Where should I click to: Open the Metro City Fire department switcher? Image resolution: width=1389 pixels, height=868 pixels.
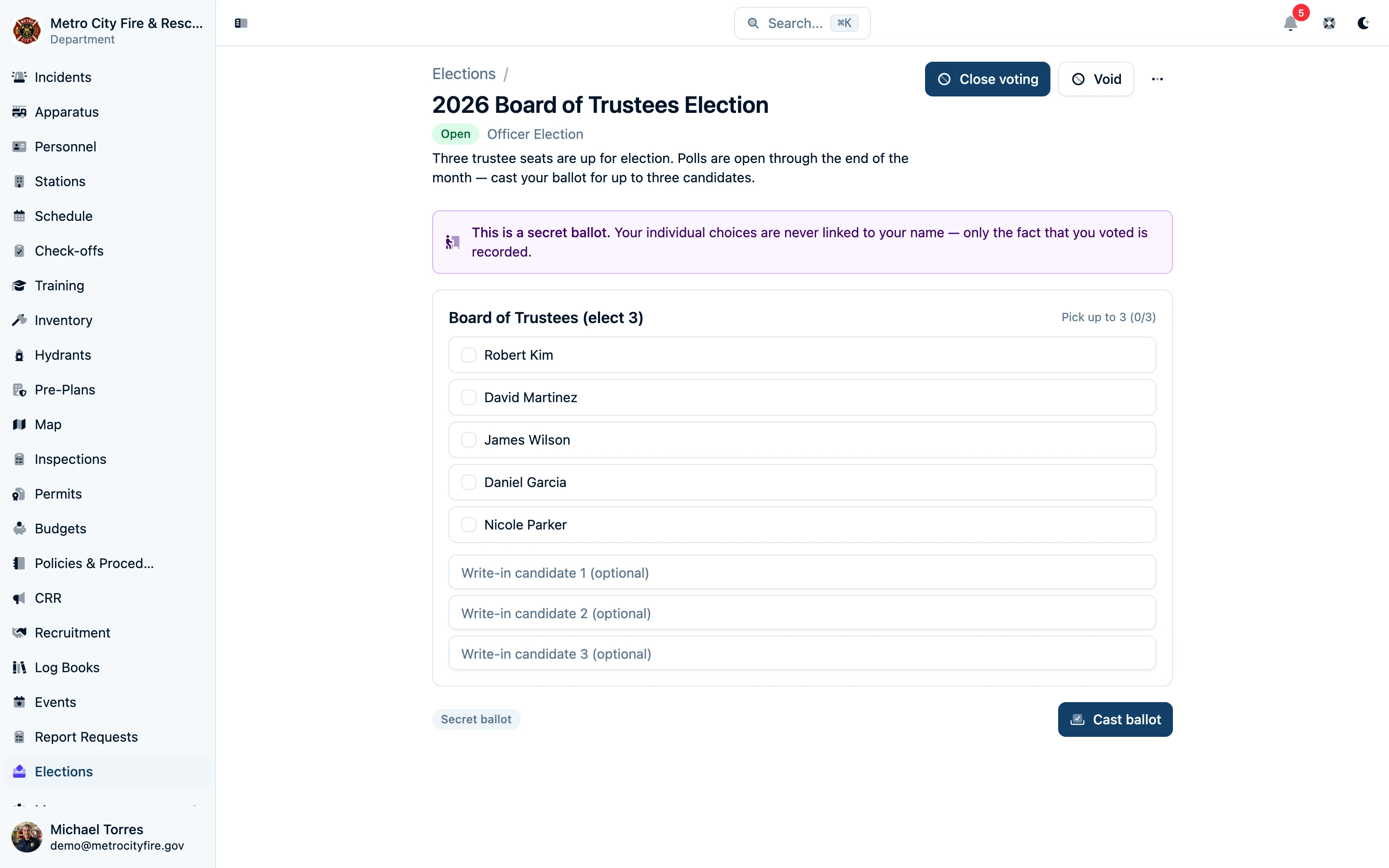point(108,30)
